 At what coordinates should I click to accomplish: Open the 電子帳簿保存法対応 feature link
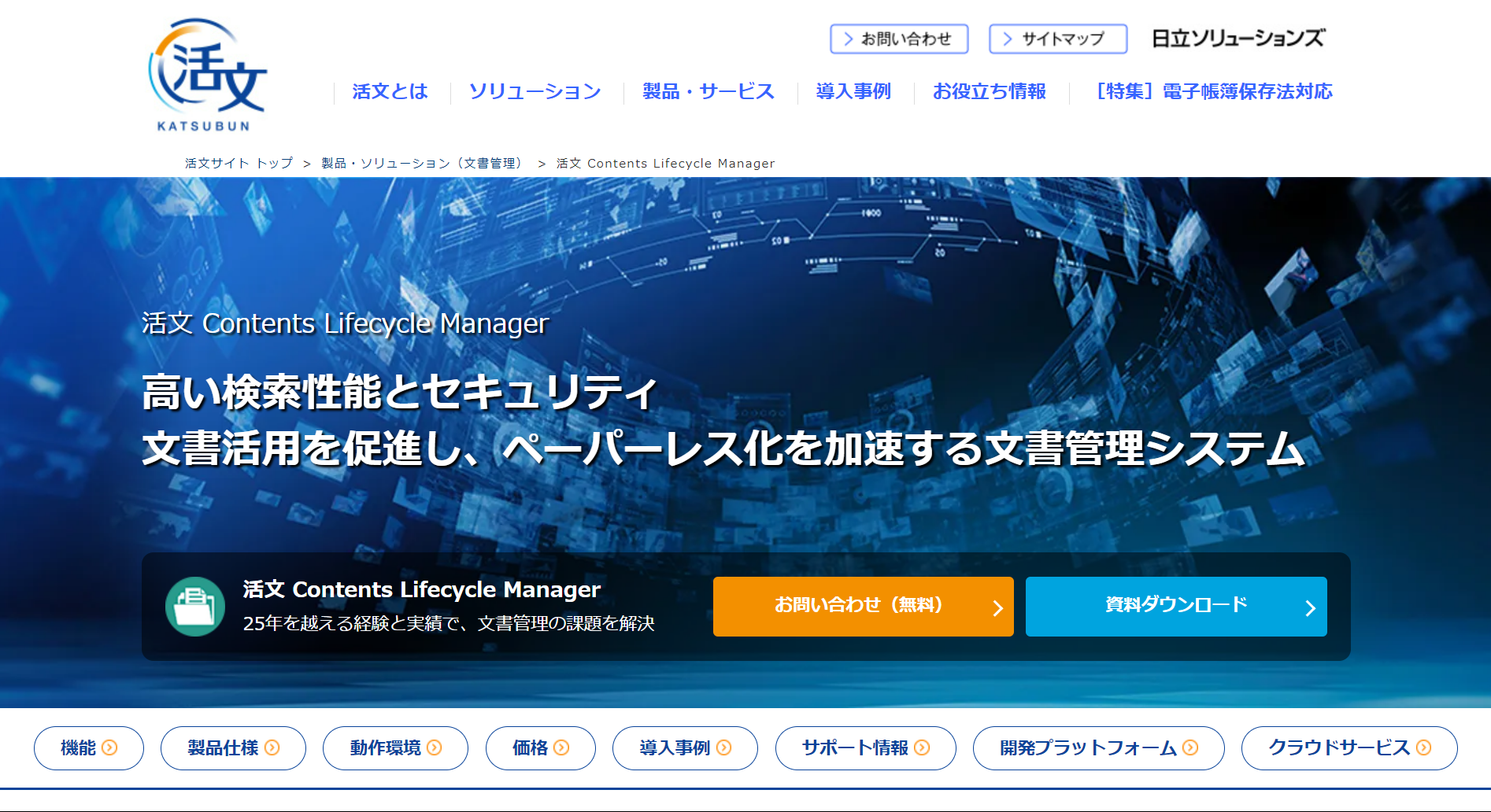pyautogui.click(x=1213, y=92)
